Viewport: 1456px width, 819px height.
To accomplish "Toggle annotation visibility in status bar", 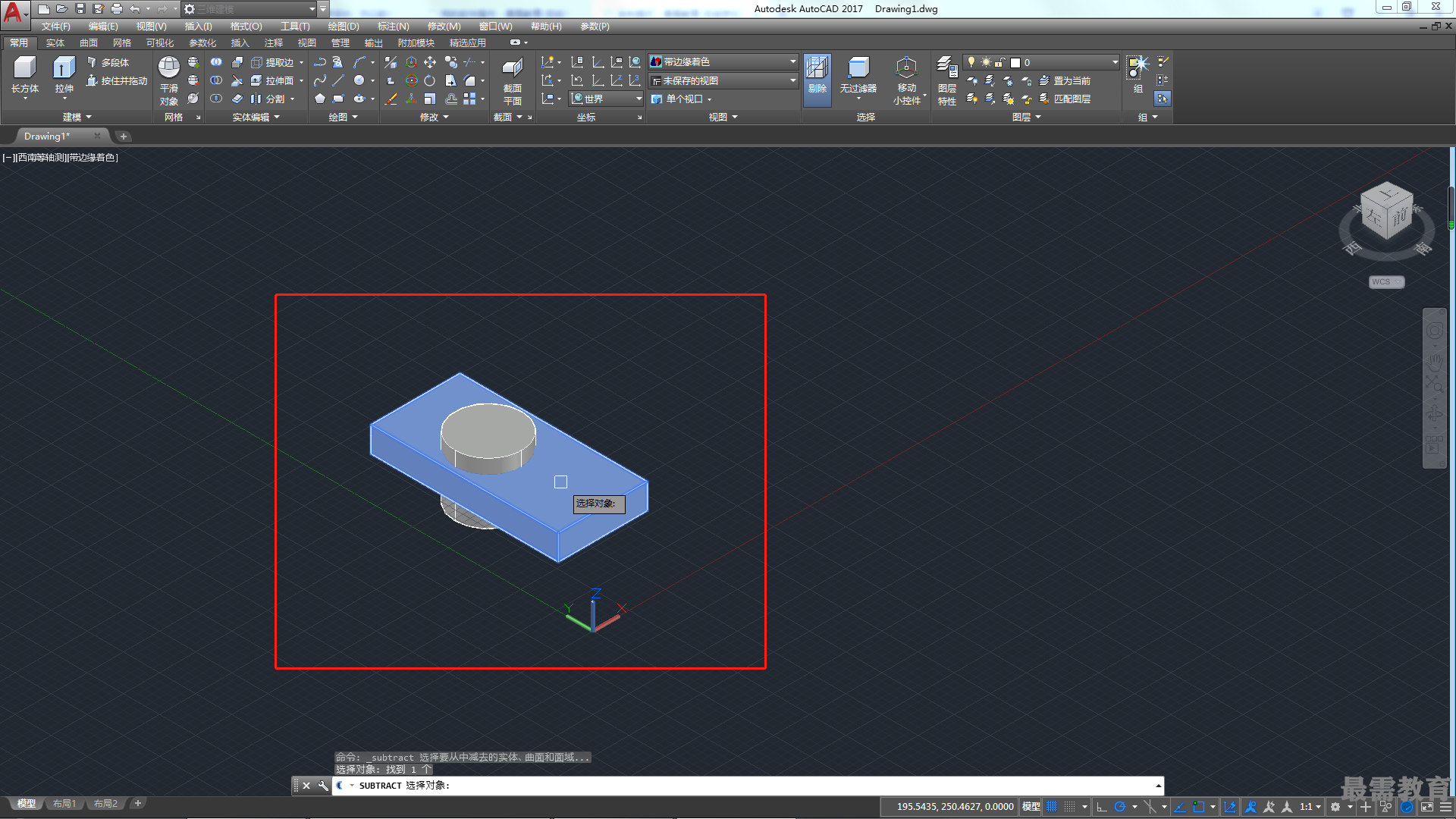I will click(x=1250, y=807).
